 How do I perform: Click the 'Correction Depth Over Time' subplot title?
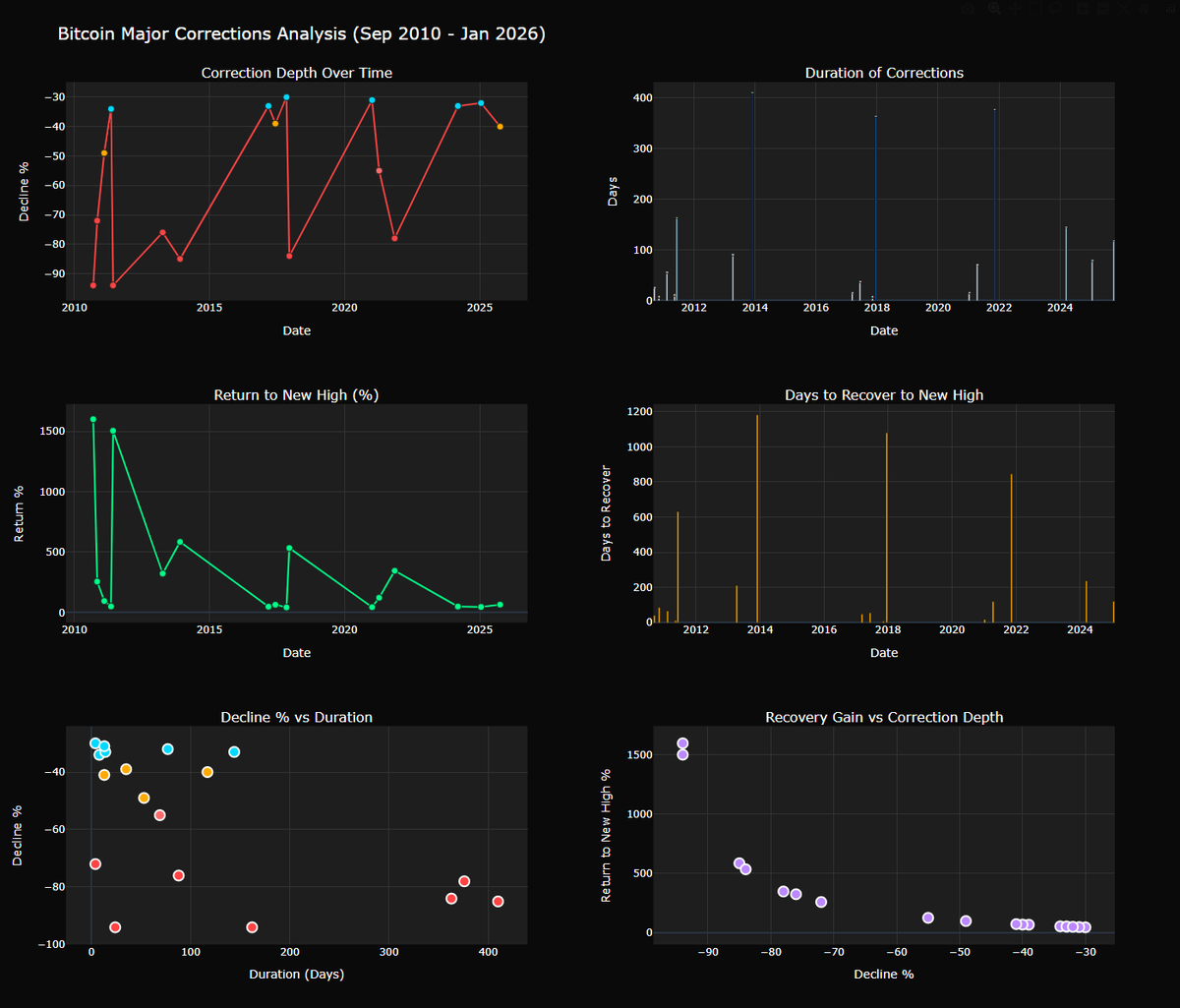coord(296,73)
